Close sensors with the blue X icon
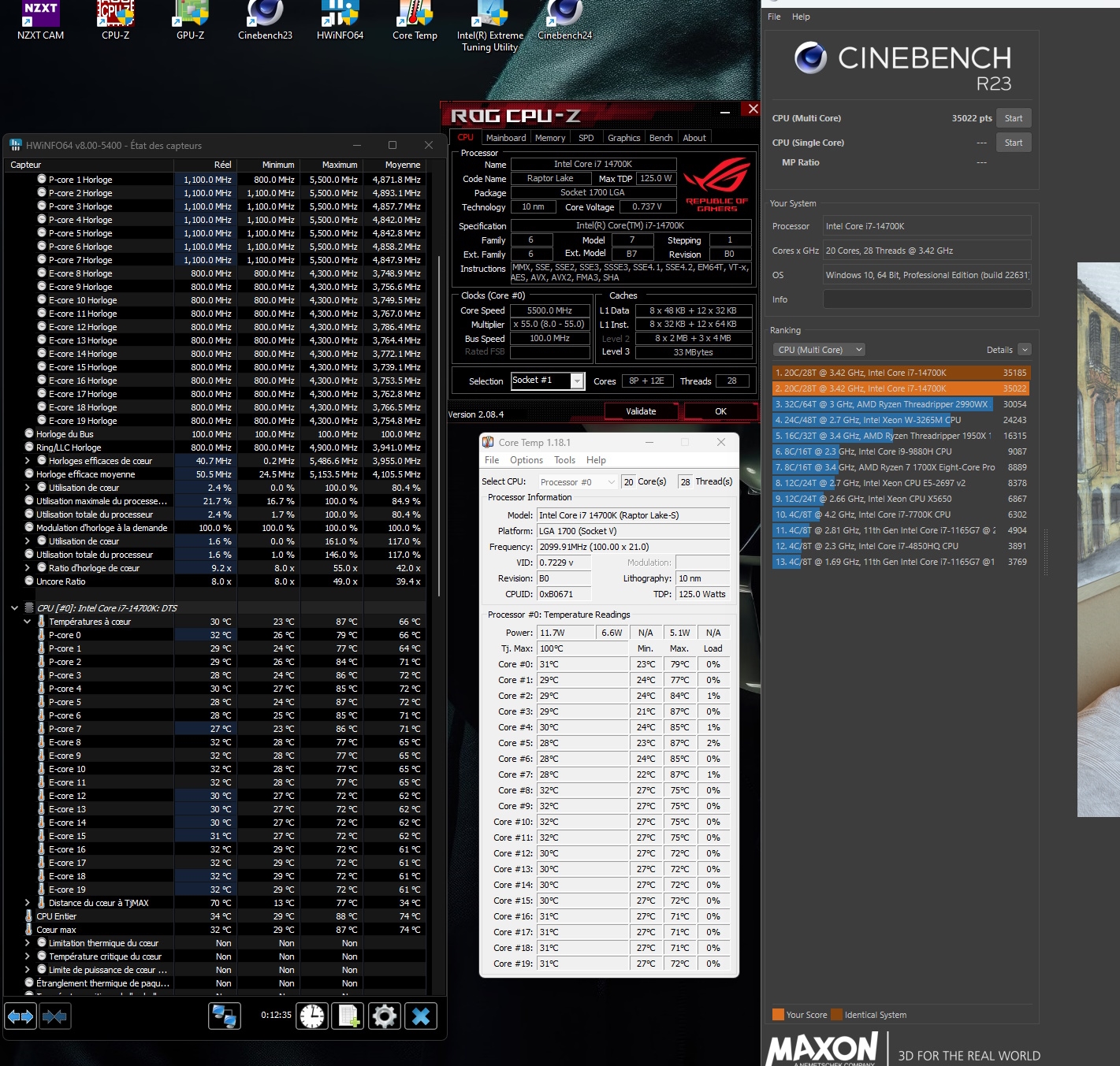Screen dimensions: 1120x1066 coord(421,1016)
